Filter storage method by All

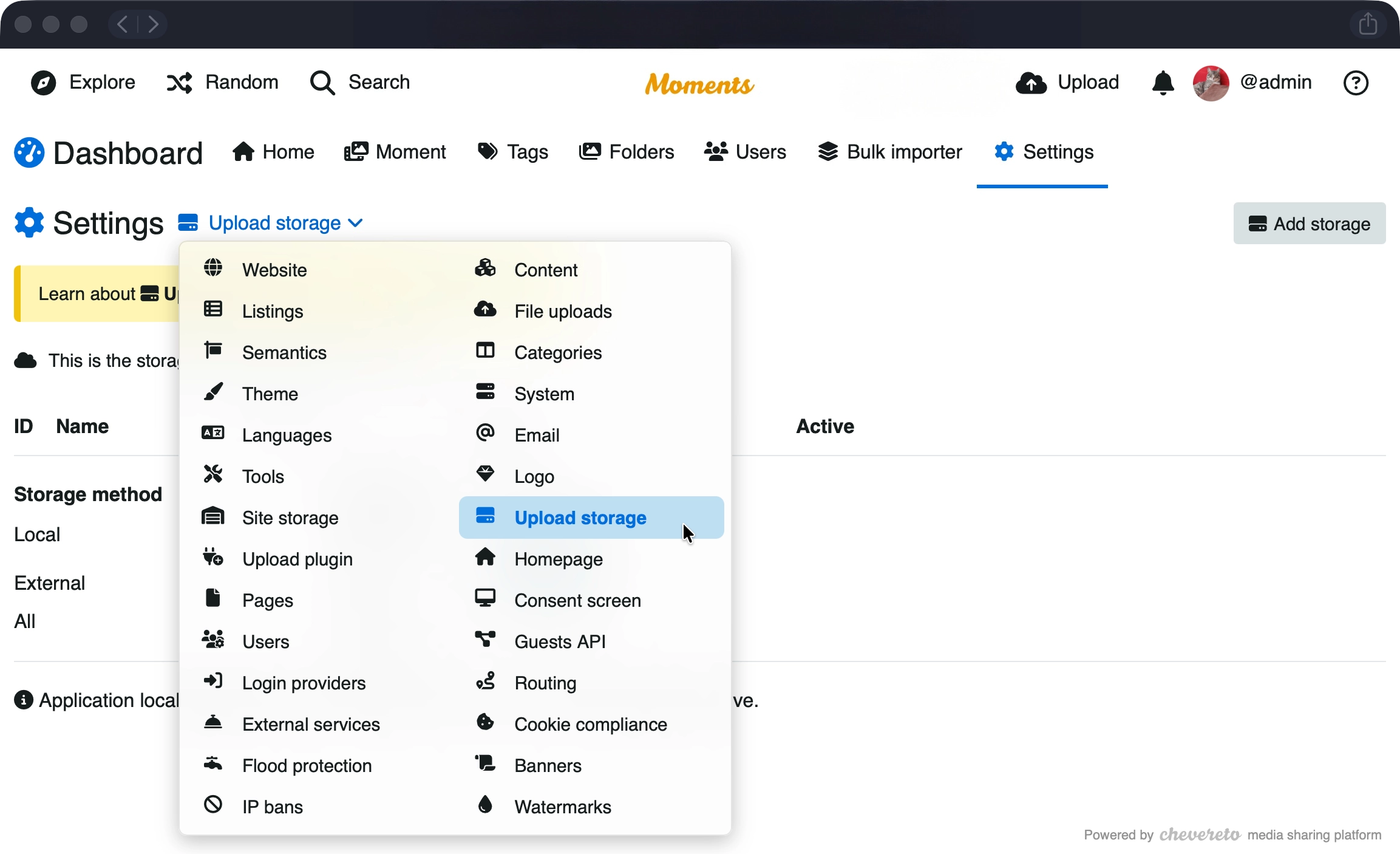[25, 621]
